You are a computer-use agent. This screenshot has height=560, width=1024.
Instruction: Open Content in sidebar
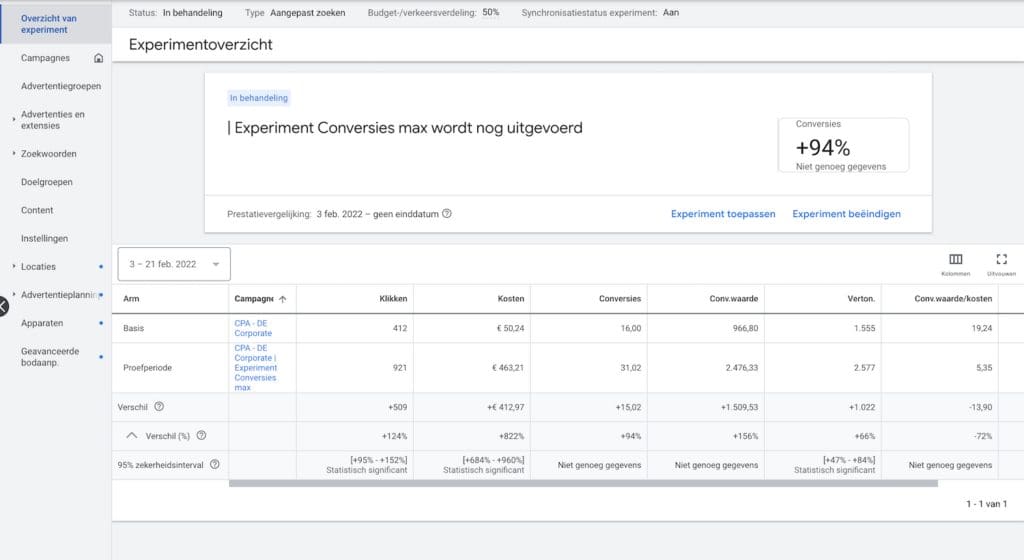point(37,210)
